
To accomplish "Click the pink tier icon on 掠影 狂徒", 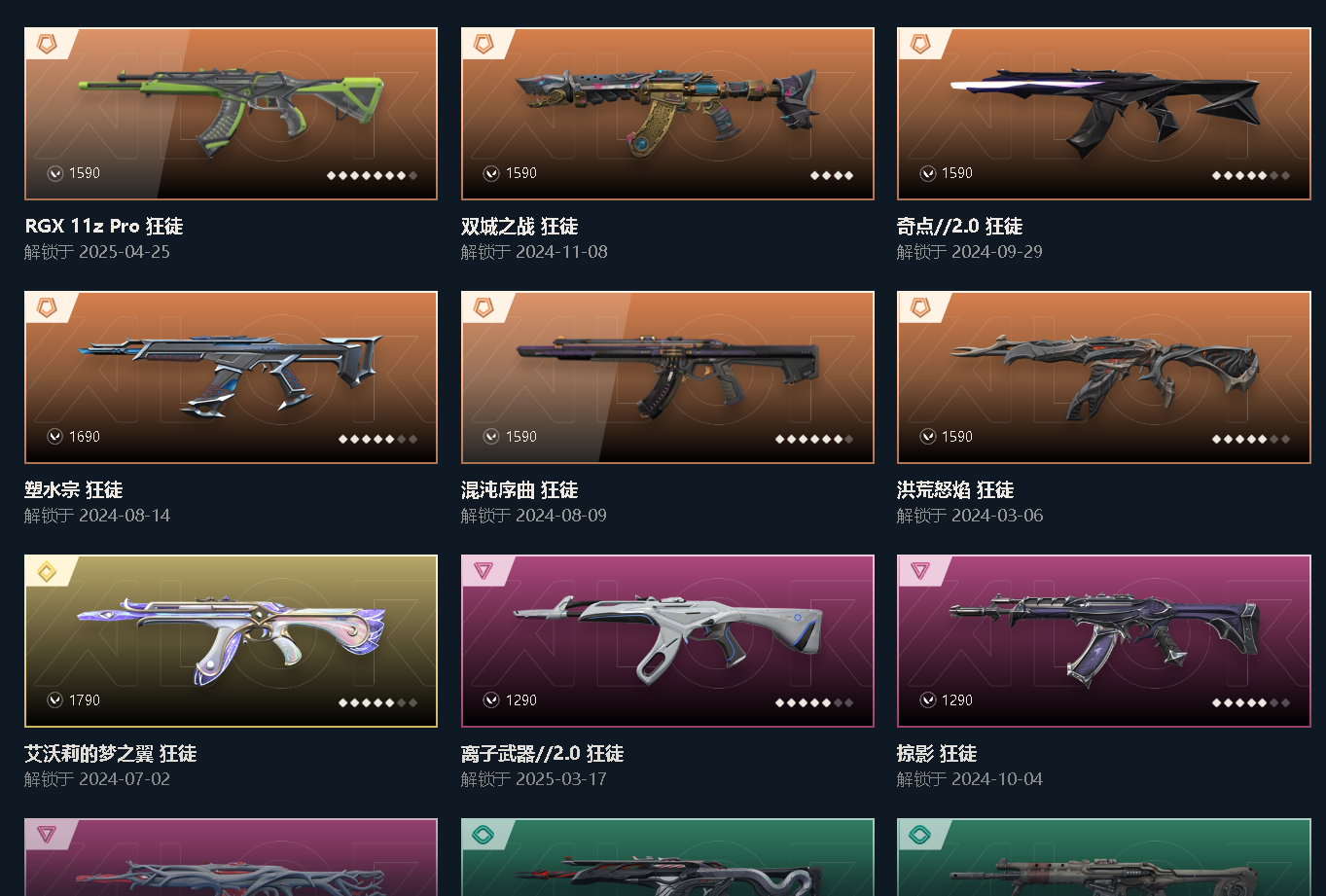I will tap(919, 571).
